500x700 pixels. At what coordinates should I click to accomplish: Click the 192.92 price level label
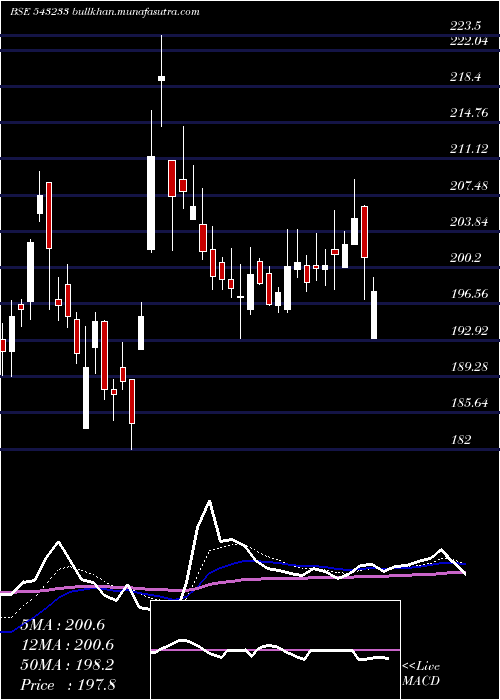tap(469, 331)
